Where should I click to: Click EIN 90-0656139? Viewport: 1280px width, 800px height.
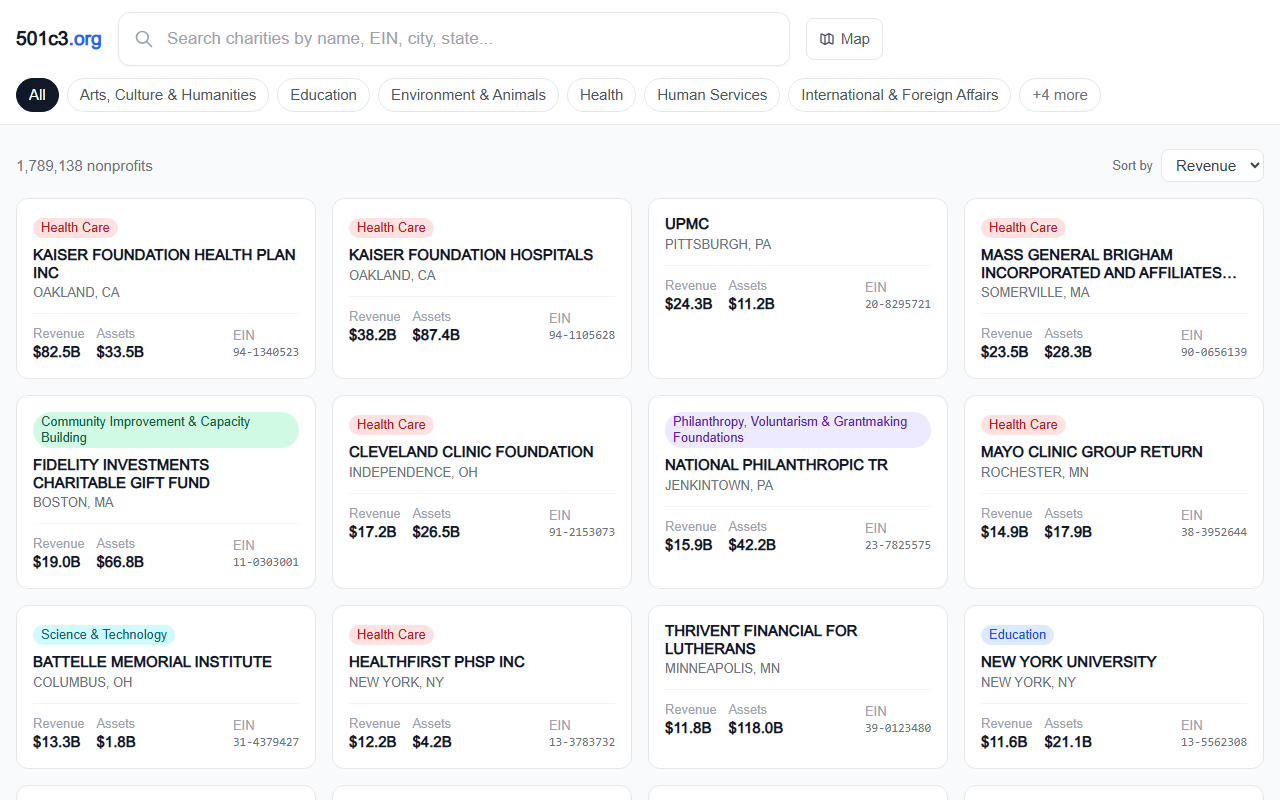tap(1214, 352)
